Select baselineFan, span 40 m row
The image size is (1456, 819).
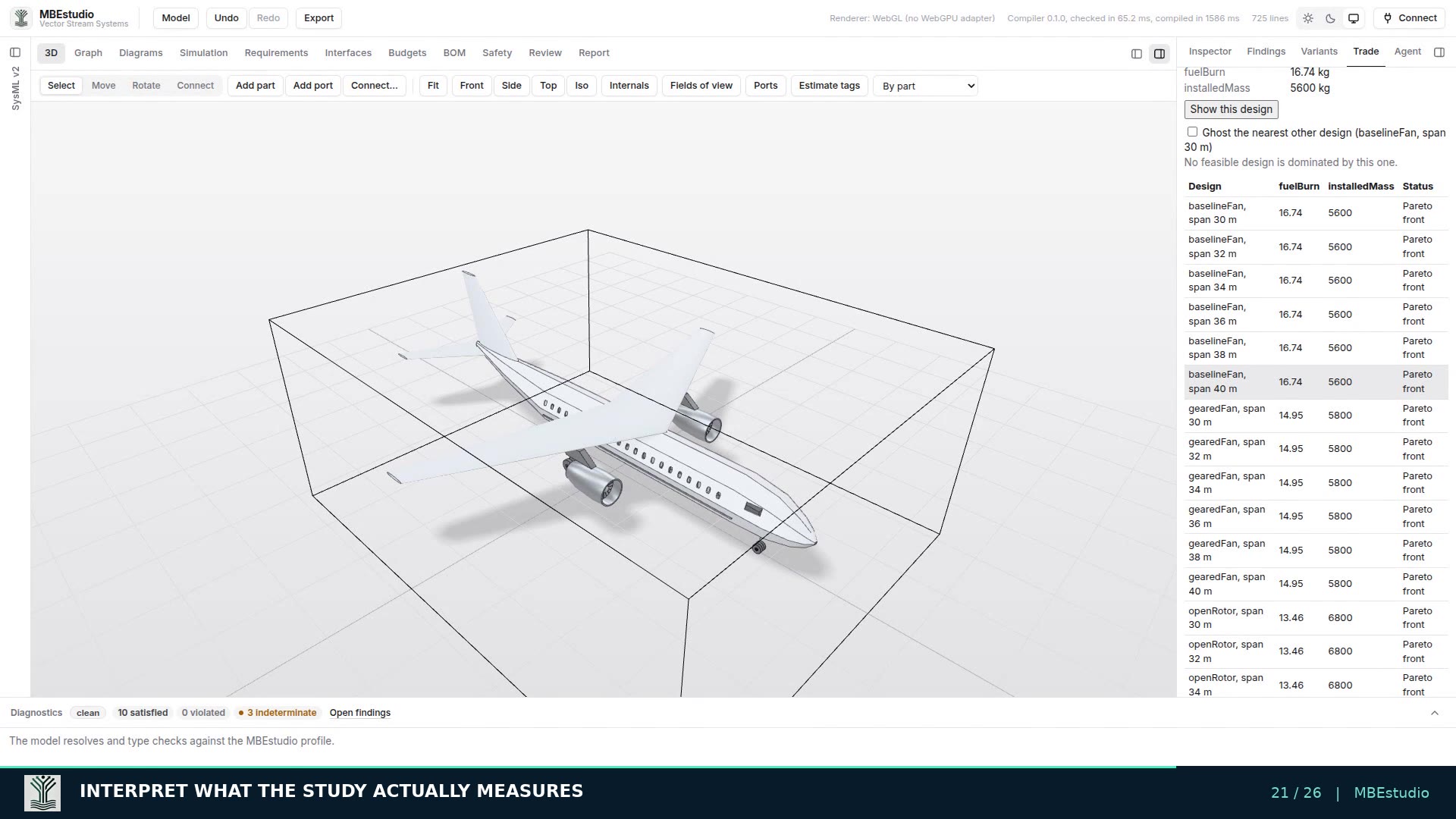coord(1316,382)
